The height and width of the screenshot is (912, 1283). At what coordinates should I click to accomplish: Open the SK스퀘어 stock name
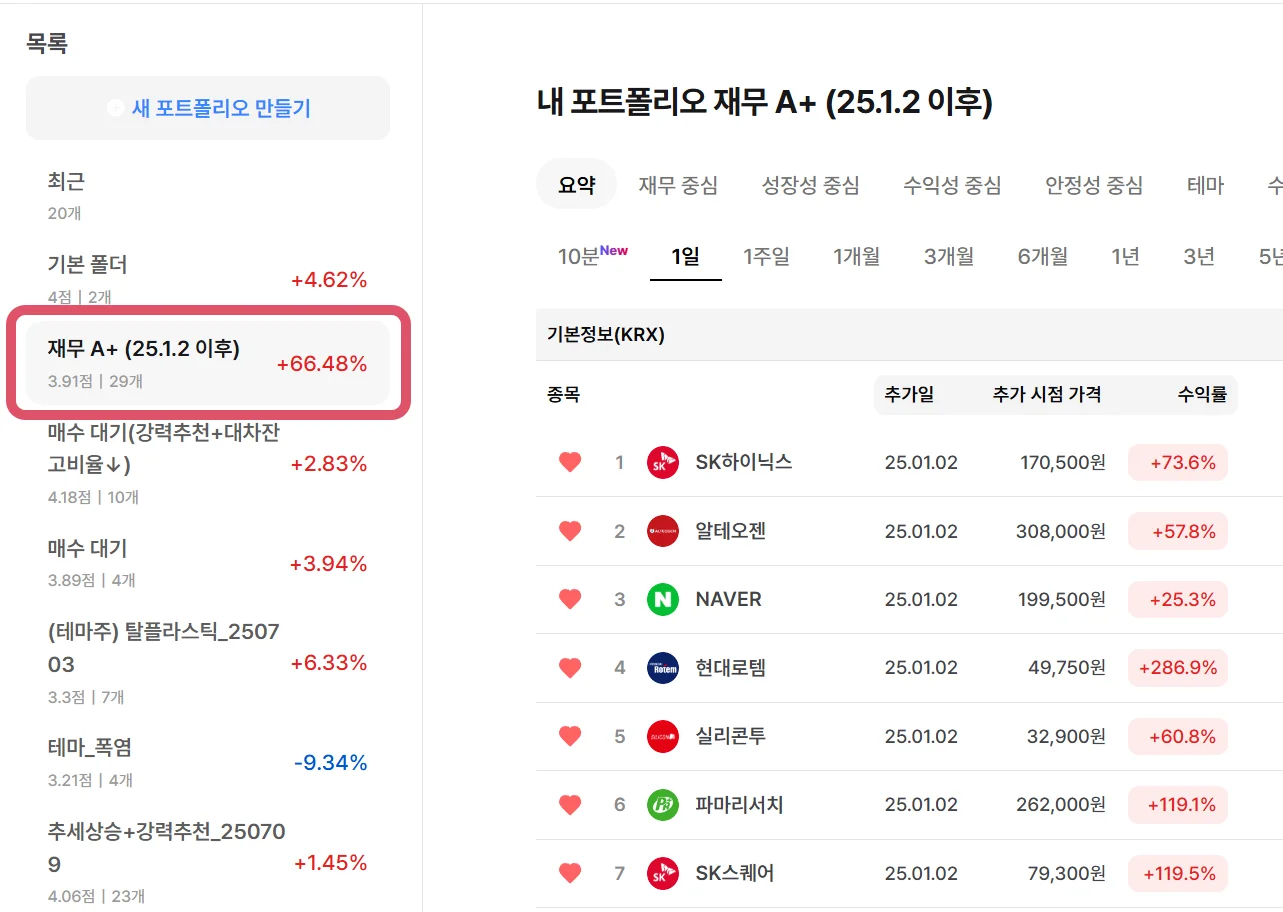735,874
